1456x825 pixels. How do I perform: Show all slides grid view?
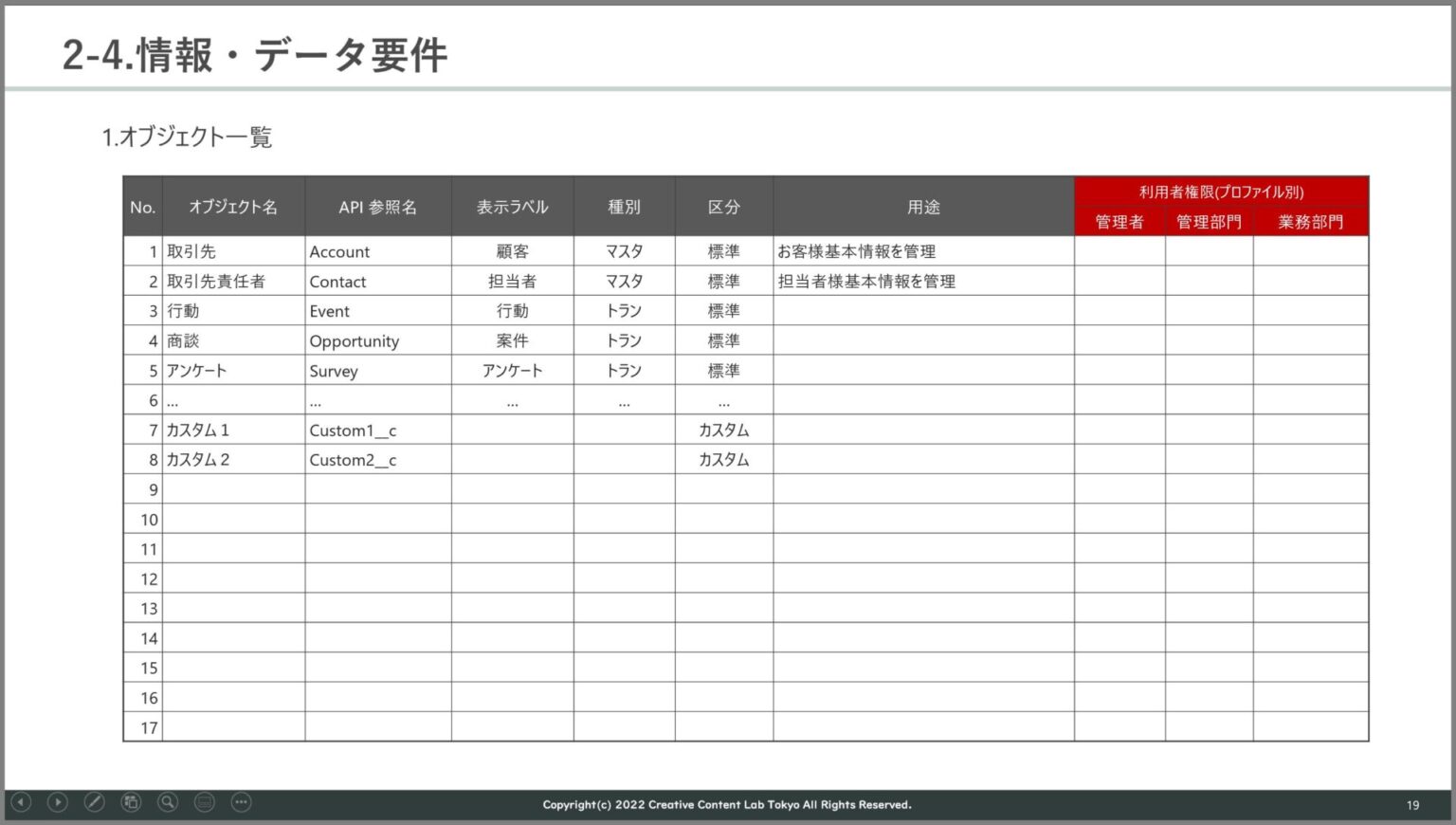[131, 802]
